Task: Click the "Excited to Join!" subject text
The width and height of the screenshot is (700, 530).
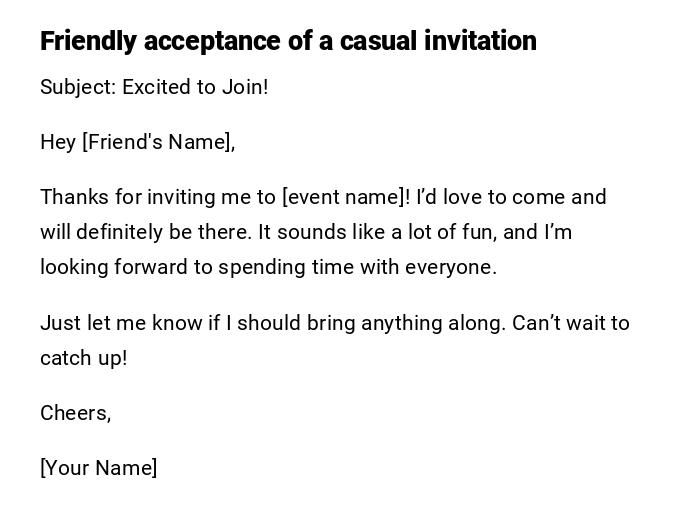Action: (x=196, y=87)
